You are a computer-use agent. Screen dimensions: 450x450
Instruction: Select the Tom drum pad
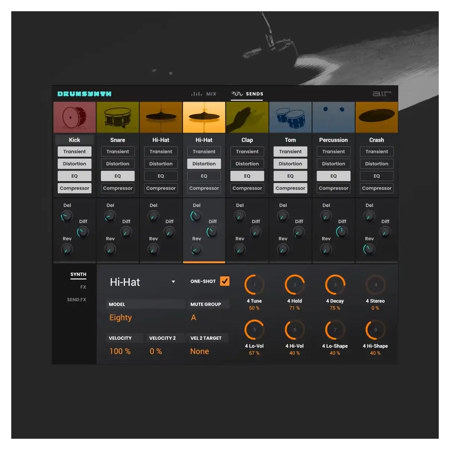click(290, 117)
